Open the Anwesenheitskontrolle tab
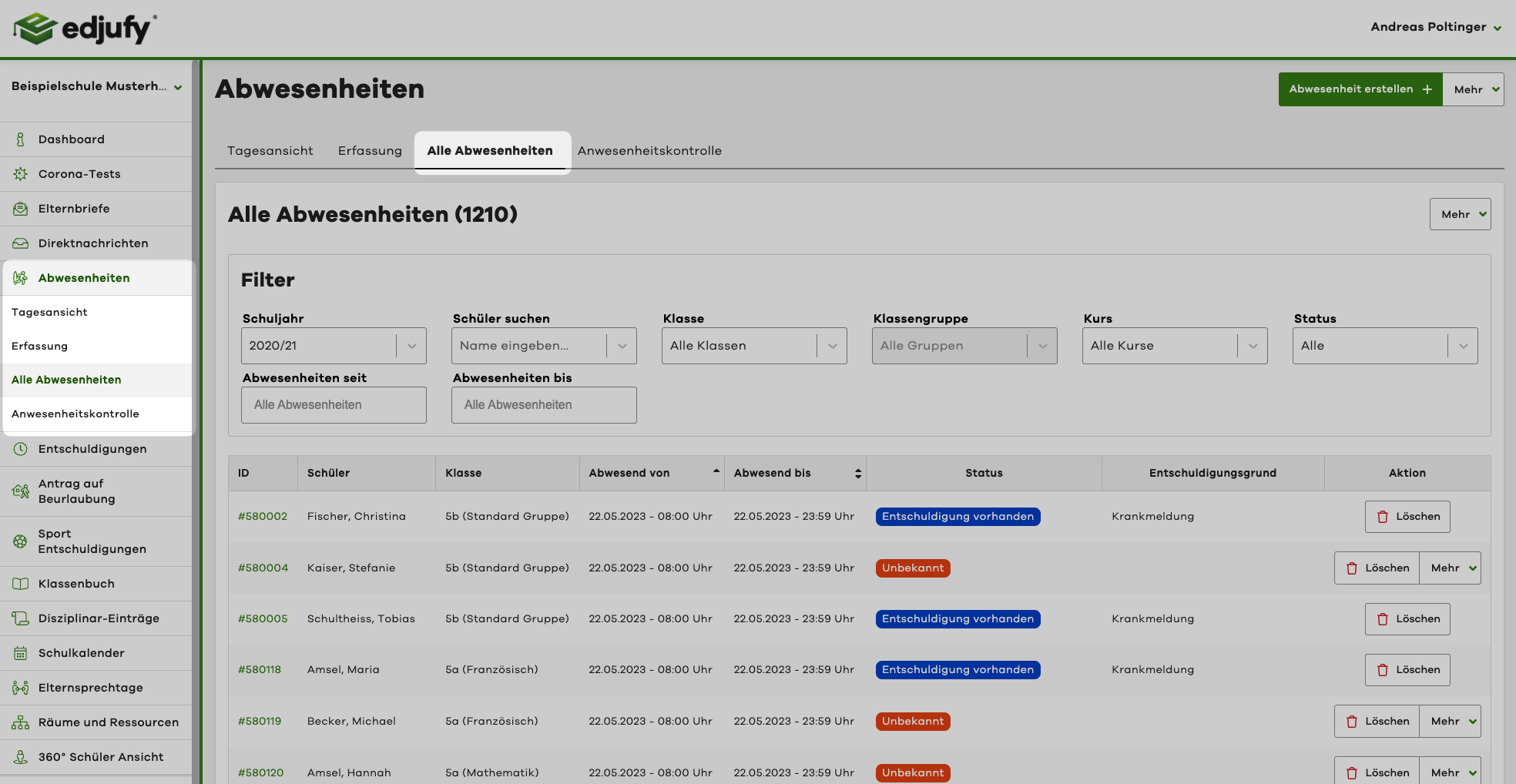1516x784 pixels. [x=649, y=150]
